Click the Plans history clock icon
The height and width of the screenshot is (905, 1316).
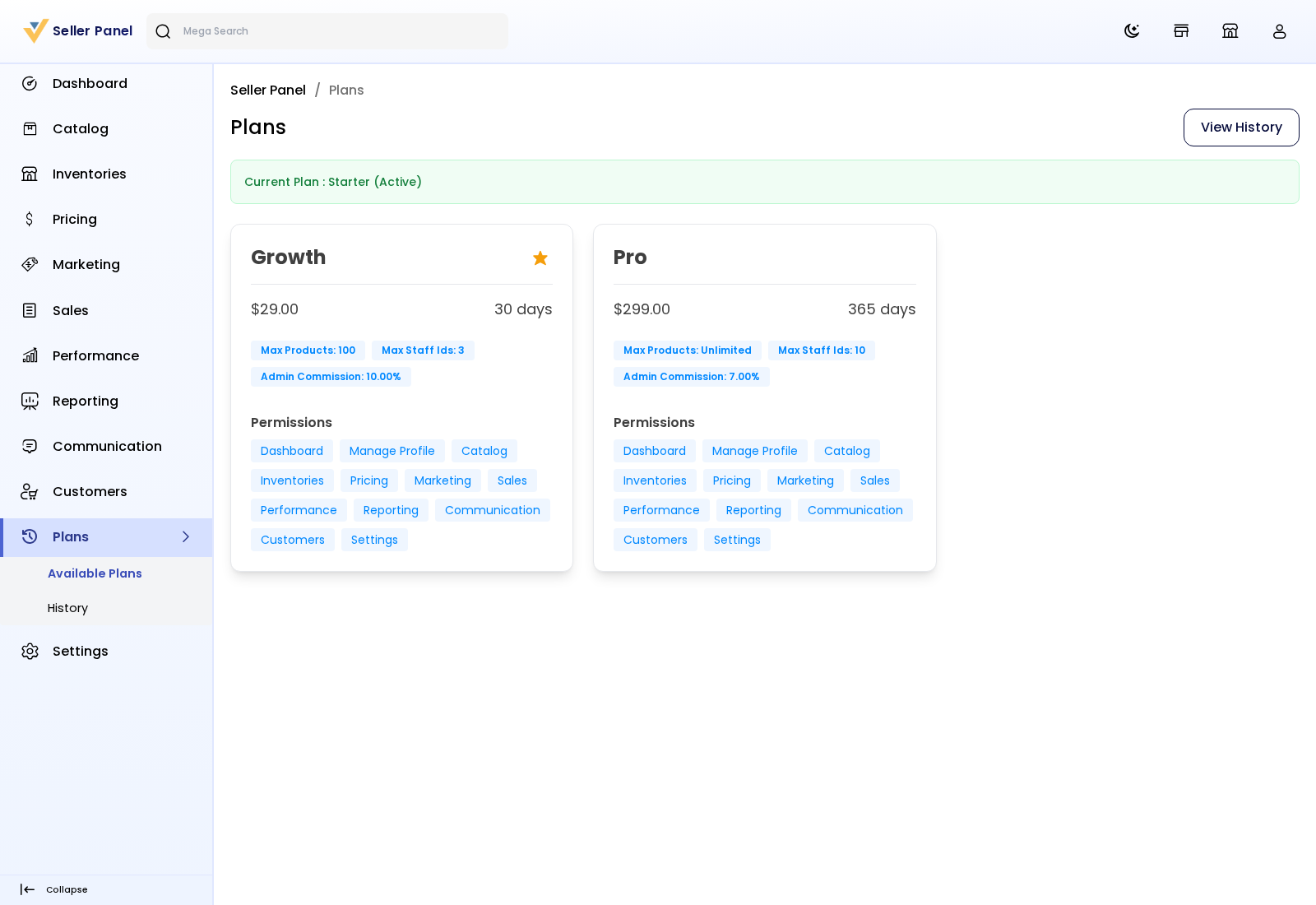[x=30, y=537]
